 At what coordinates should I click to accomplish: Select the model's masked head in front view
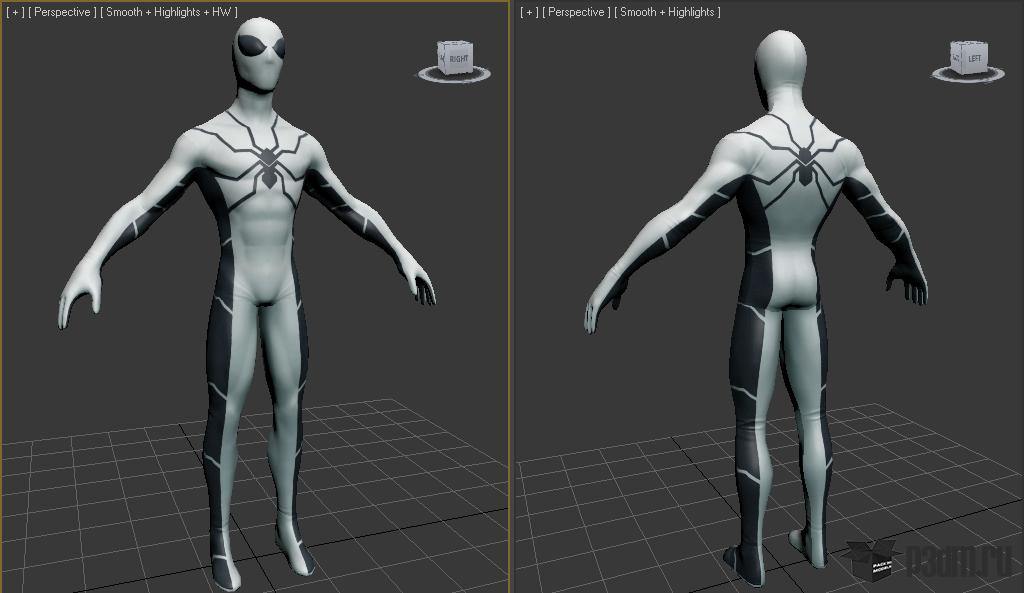(x=261, y=54)
